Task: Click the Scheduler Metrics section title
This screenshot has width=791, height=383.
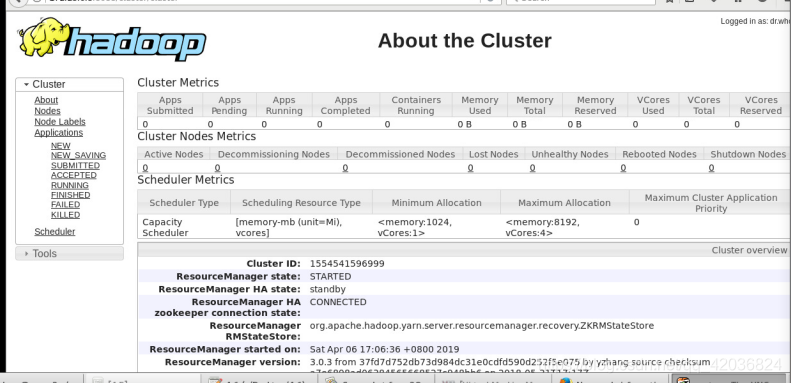Action: [186, 180]
